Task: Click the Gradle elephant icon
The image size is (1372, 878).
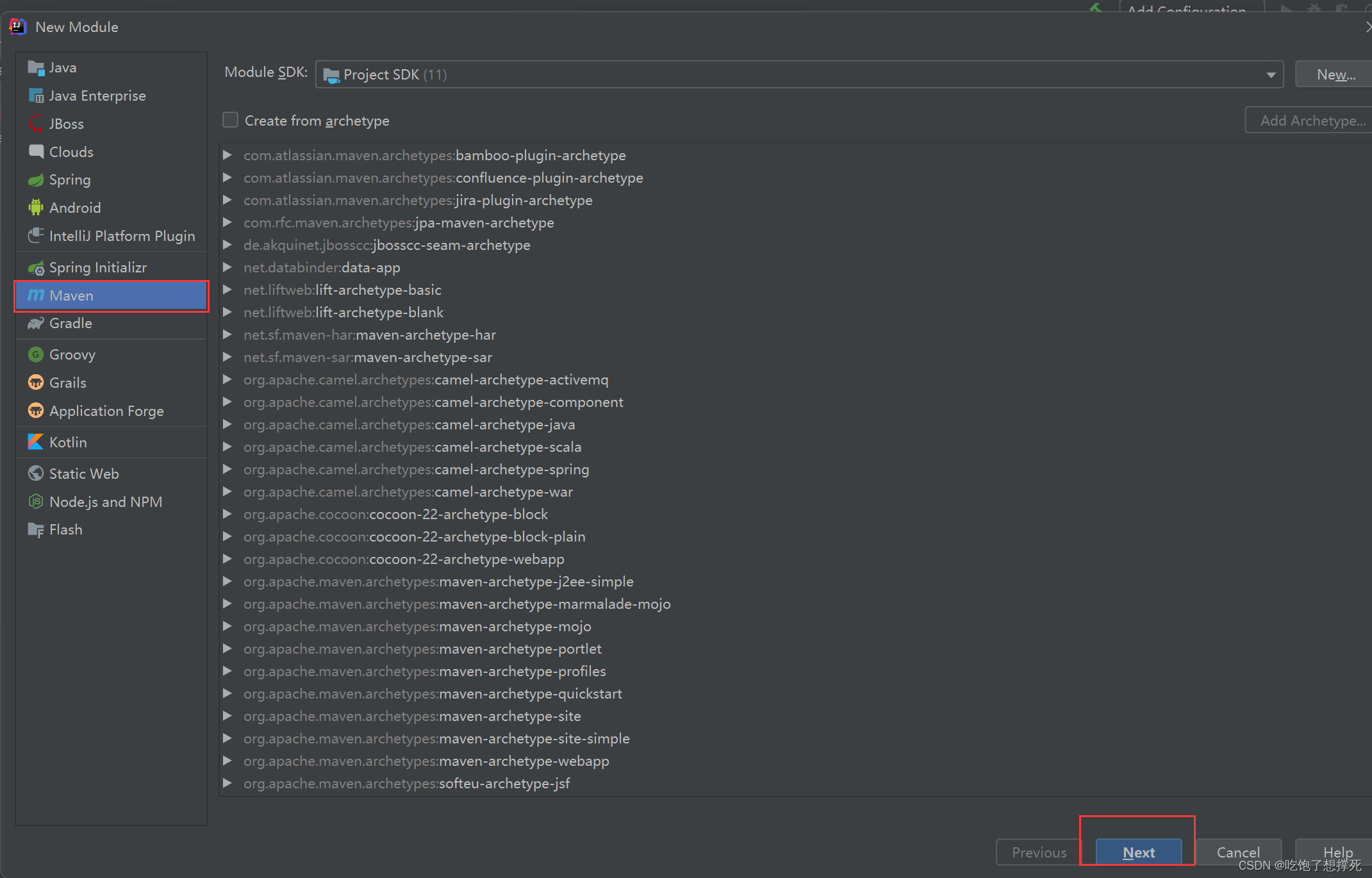Action: pyautogui.click(x=36, y=324)
